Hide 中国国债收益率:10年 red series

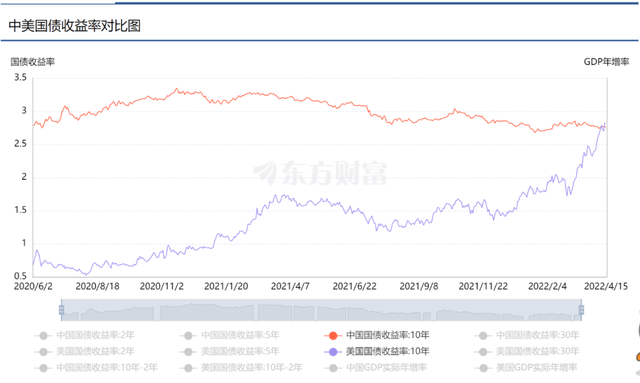click(x=377, y=335)
